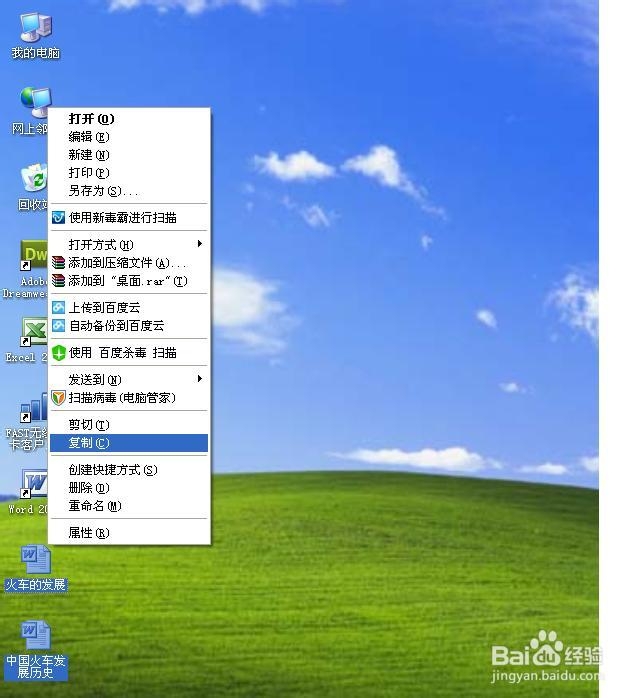The height and width of the screenshot is (698, 640).
Task: Click the green shield 百度杀毒 icon
Action: point(58,353)
